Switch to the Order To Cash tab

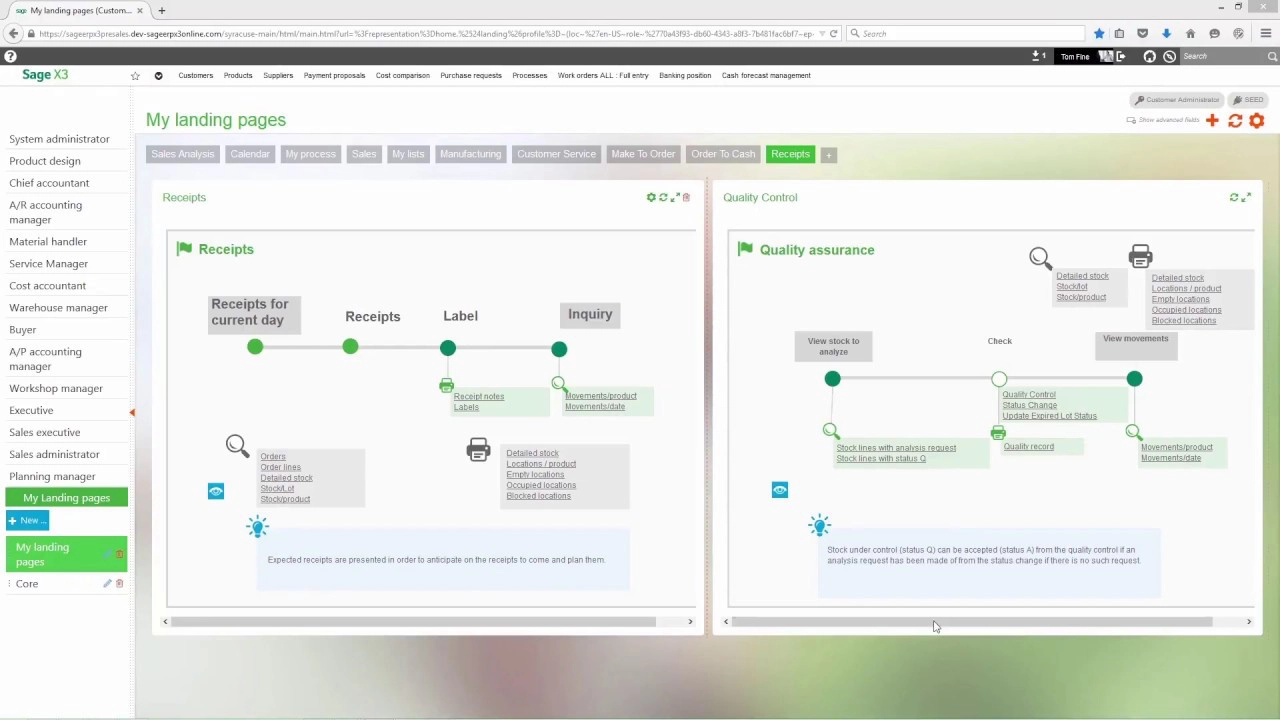(723, 154)
